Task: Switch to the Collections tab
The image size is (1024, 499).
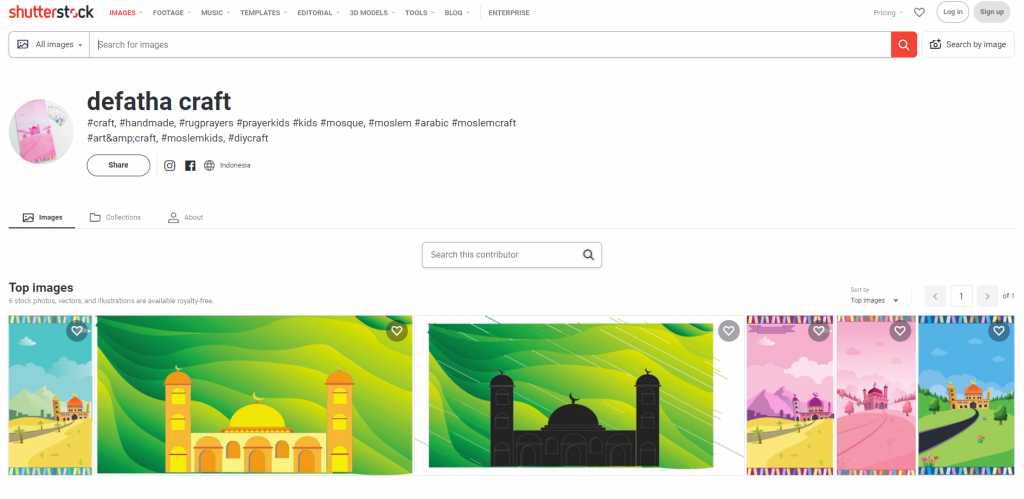Action: (x=115, y=217)
